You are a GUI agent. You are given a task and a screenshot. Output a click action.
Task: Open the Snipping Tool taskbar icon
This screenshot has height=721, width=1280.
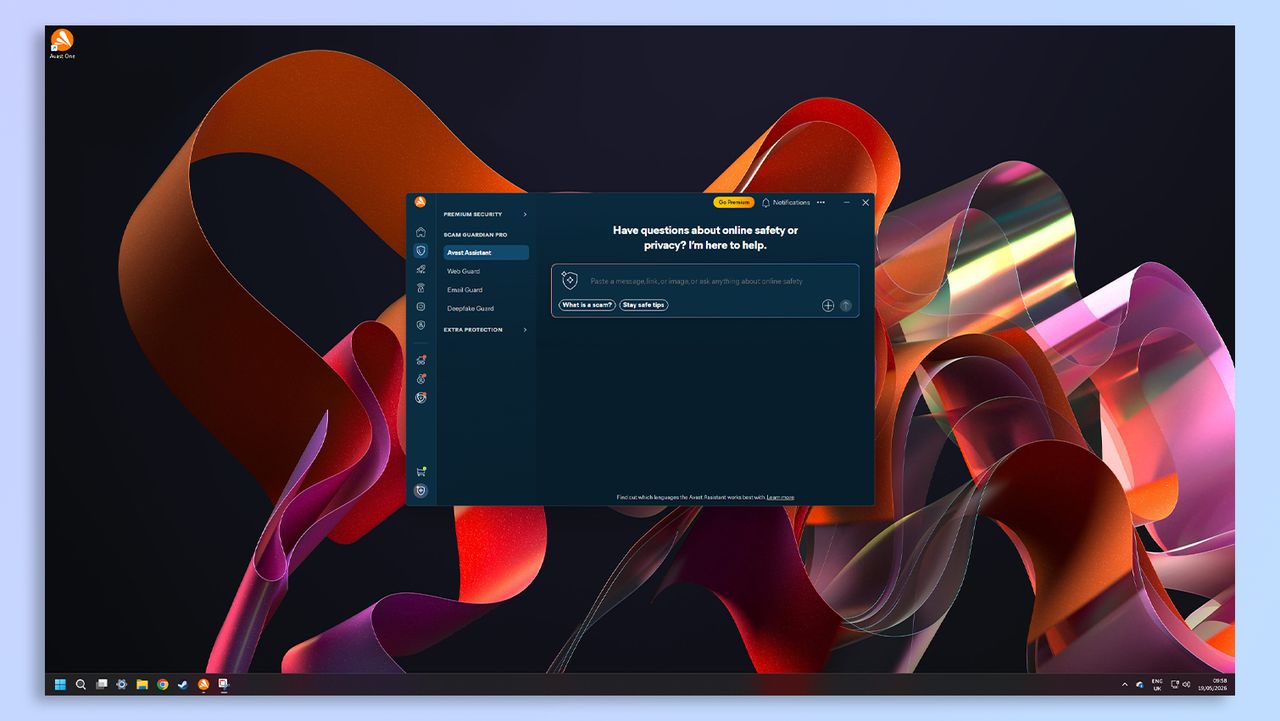pos(224,684)
